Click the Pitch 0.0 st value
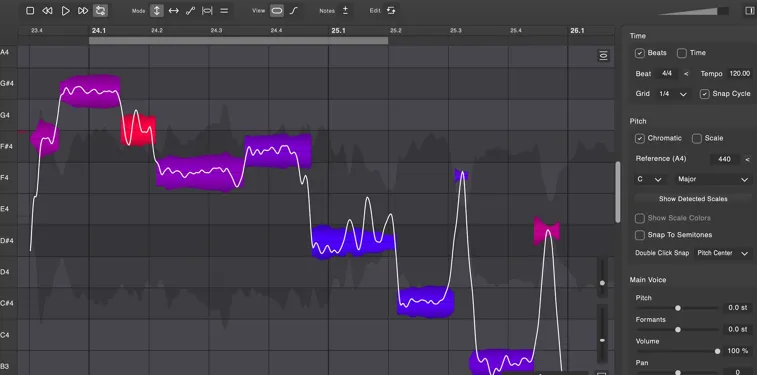Image resolution: width=757 pixels, height=375 pixels. (737, 308)
